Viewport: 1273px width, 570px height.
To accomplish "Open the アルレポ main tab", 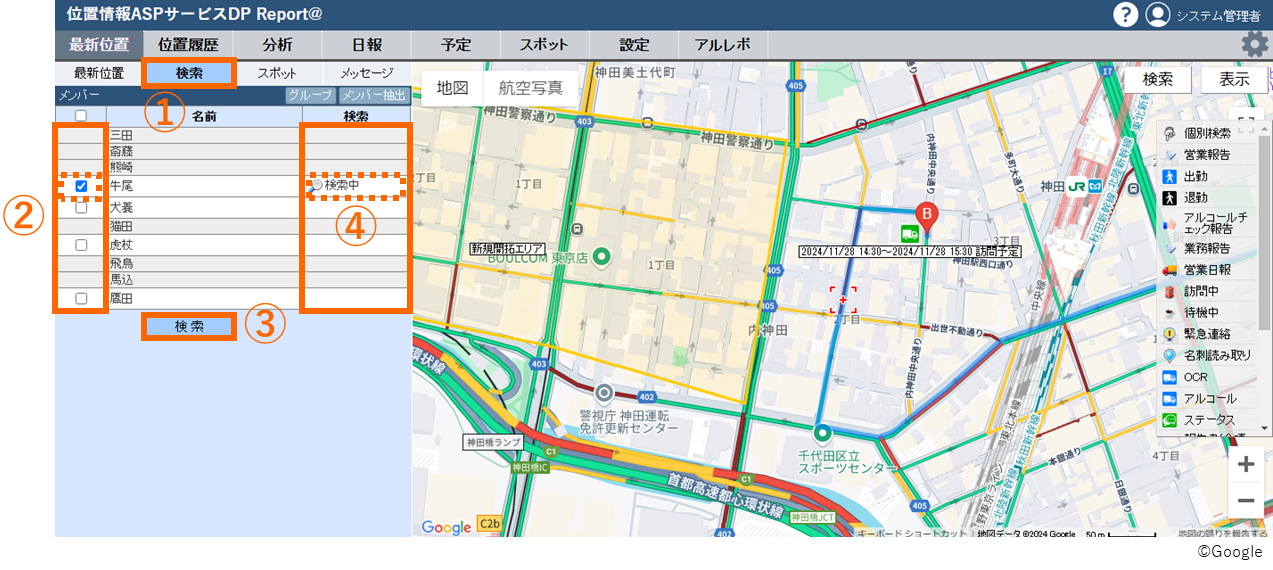I will click(723, 45).
